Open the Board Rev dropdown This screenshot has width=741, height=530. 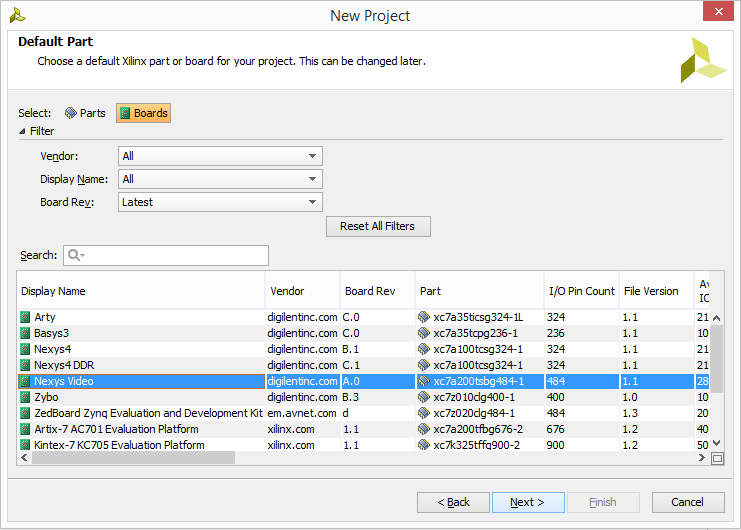click(x=220, y=202)
